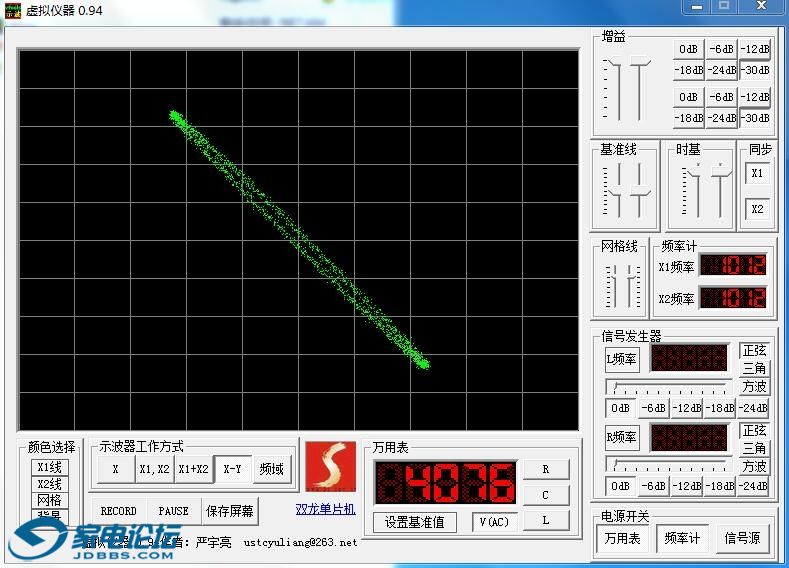789x568 pixels.
Task: Select the X-Y display mode
Action: pyautogui.click(x=232, y=469)
